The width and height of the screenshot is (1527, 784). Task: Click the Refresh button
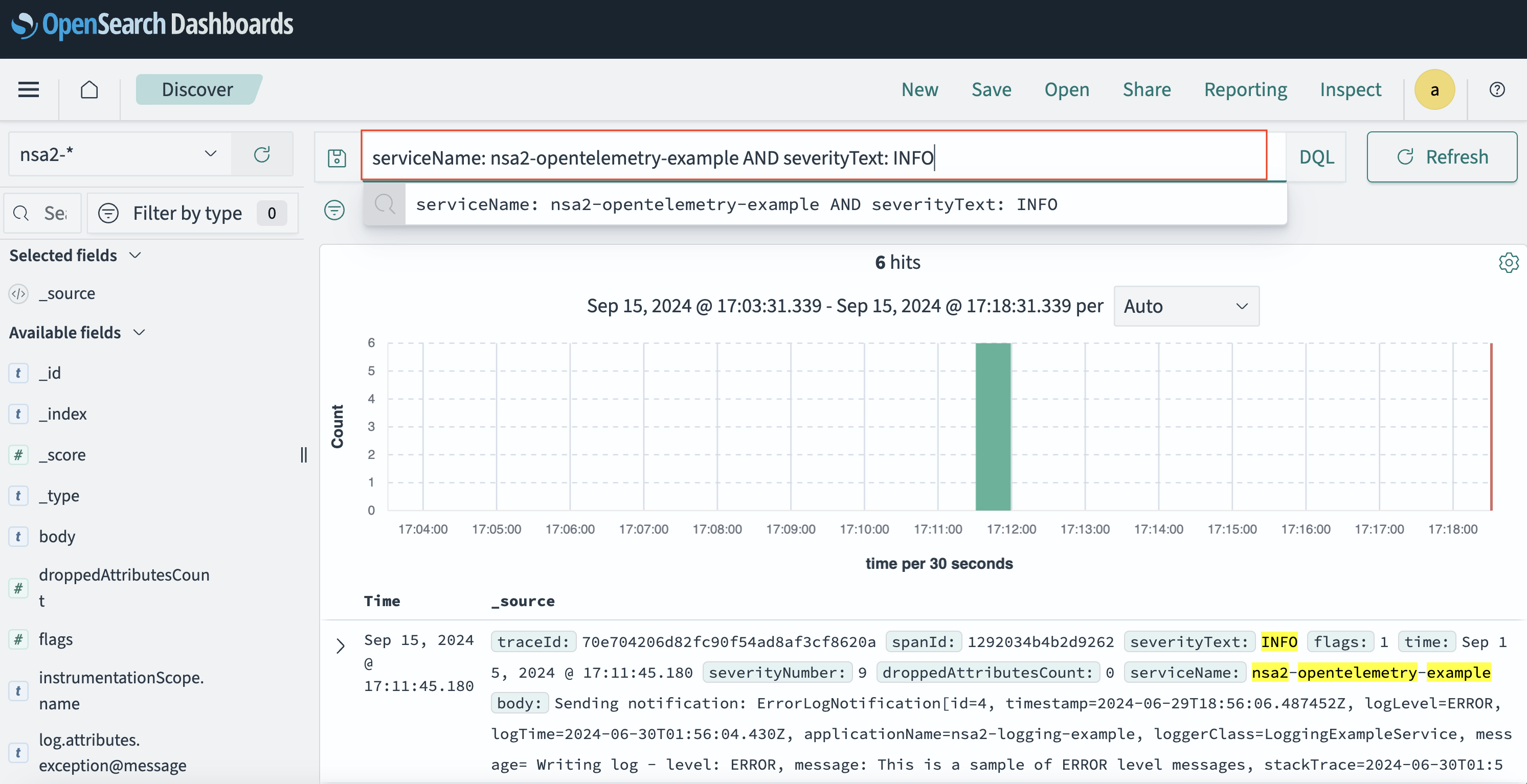click(x=1442, y=157)
